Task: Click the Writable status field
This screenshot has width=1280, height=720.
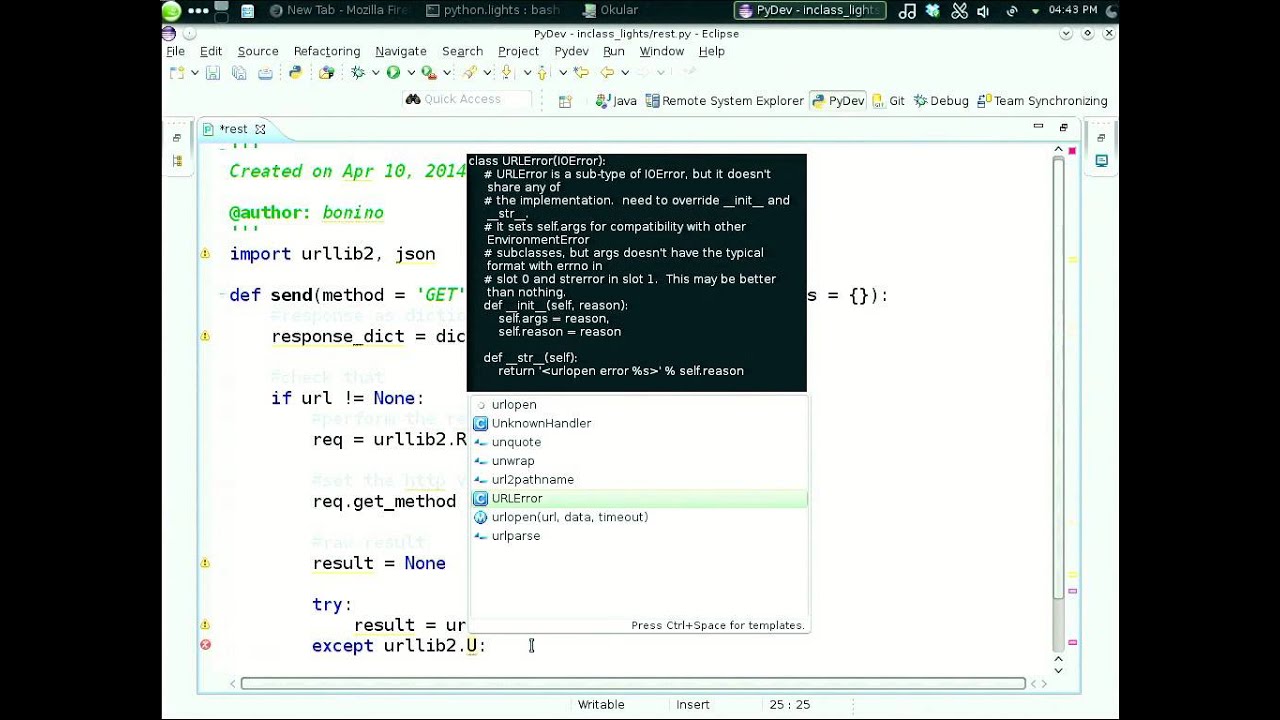Action: coord(601,704)
